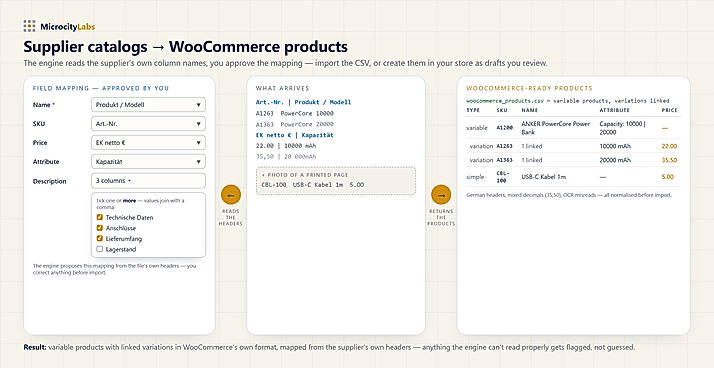The height and width of the screenshot is (368, 714).
Task: Uncheck the 'Anschlüsse' checkbox
Action: (x=100, y=228)
